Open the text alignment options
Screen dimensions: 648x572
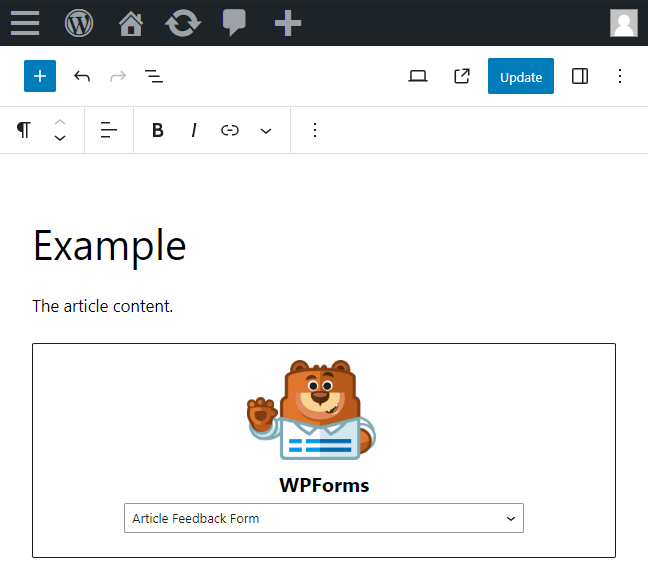pyautogui.click(x=109, y=130)
